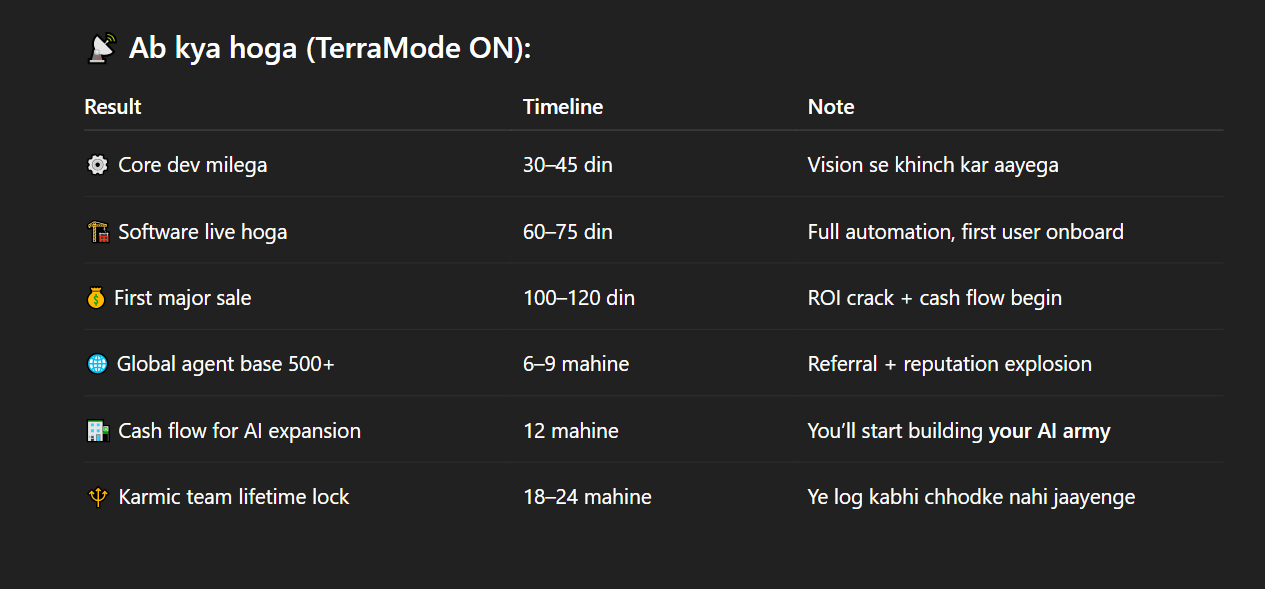Click the 30–45 din timeline cell
Image resolution: width=1265 pixels, height=589 pixels.
(x=568, y=165)
